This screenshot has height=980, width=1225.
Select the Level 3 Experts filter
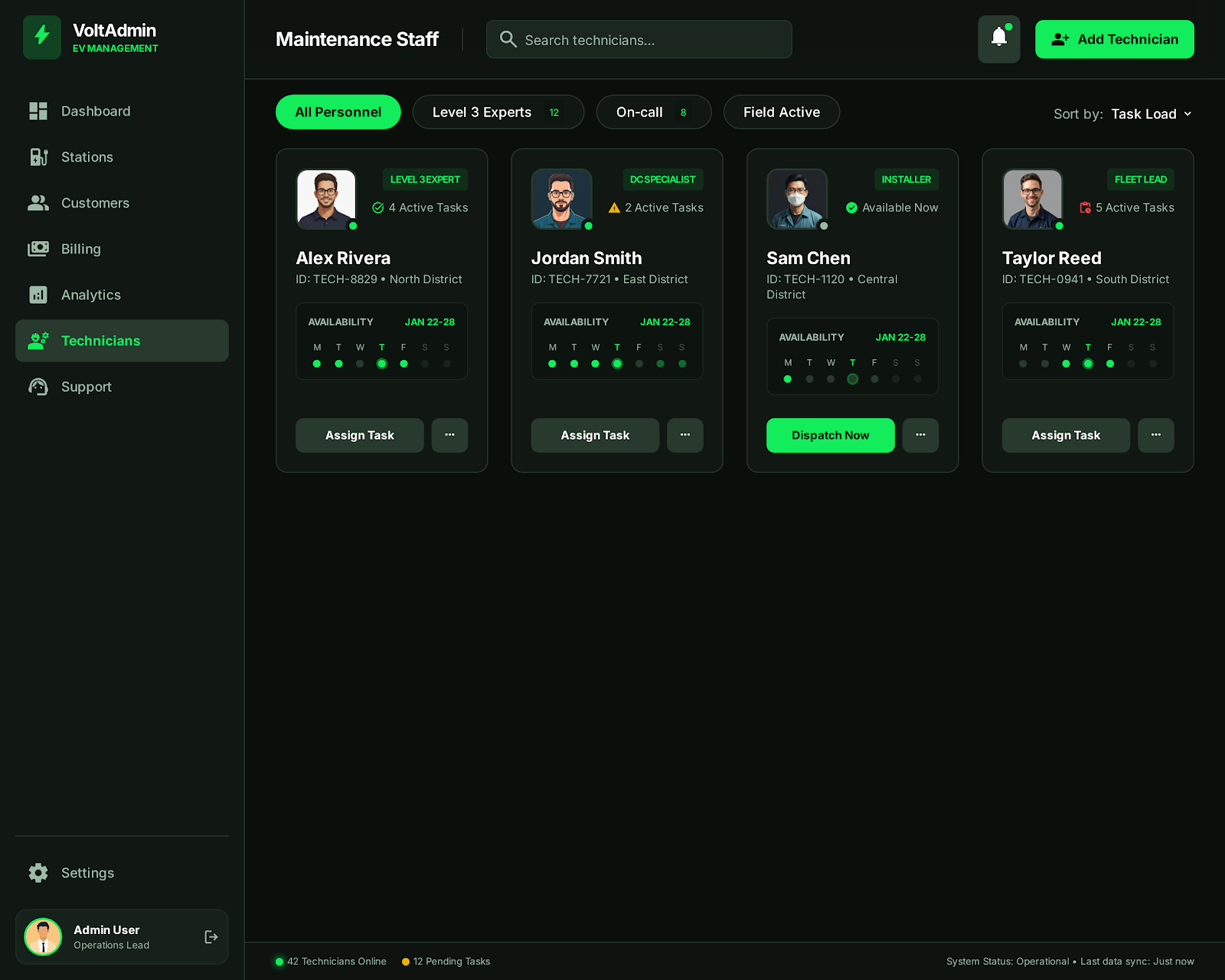[498, 113]
